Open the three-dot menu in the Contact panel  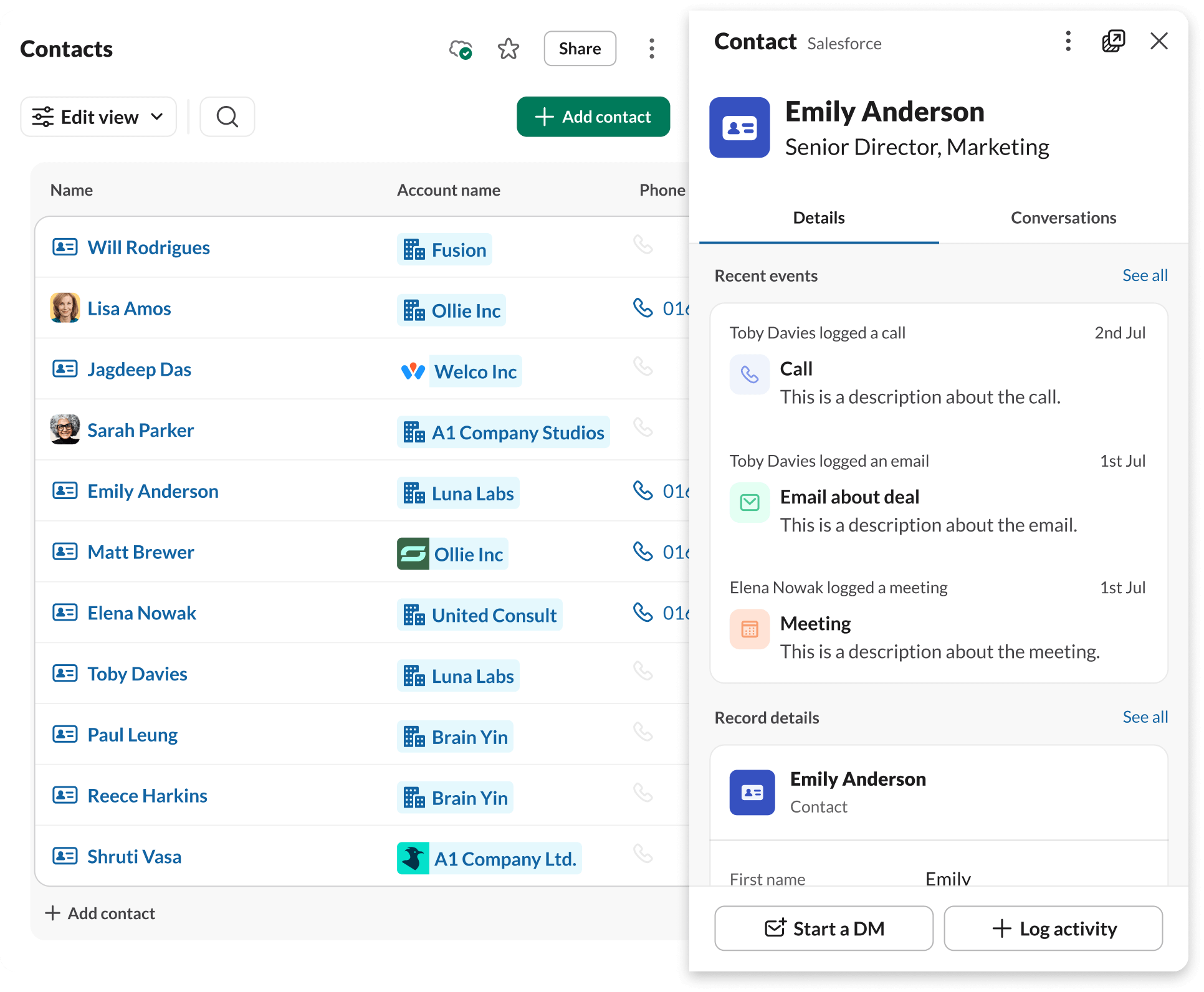[1067, 41]
